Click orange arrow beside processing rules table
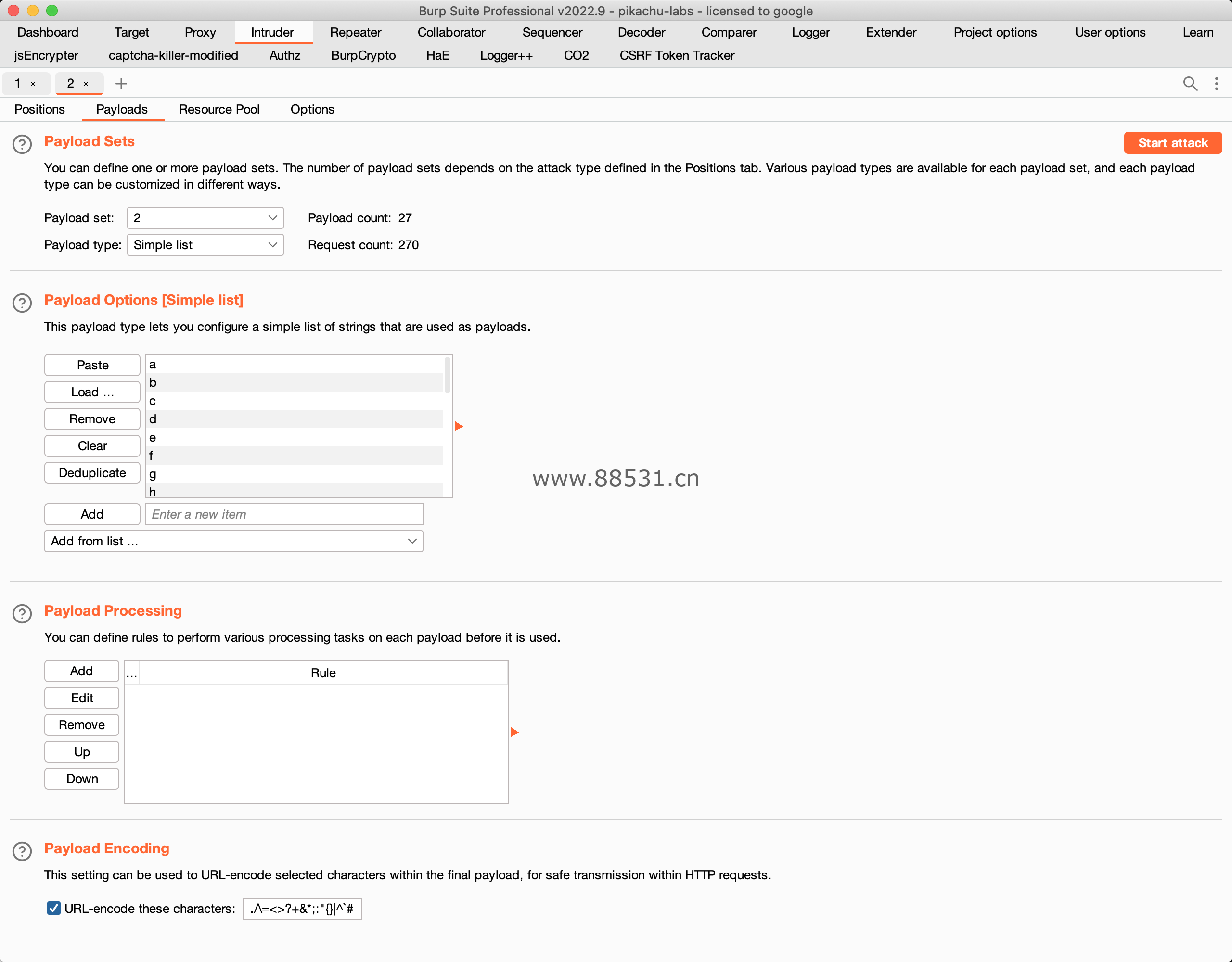The height and width of the screenshot is (962, 1232). [514, 732]
